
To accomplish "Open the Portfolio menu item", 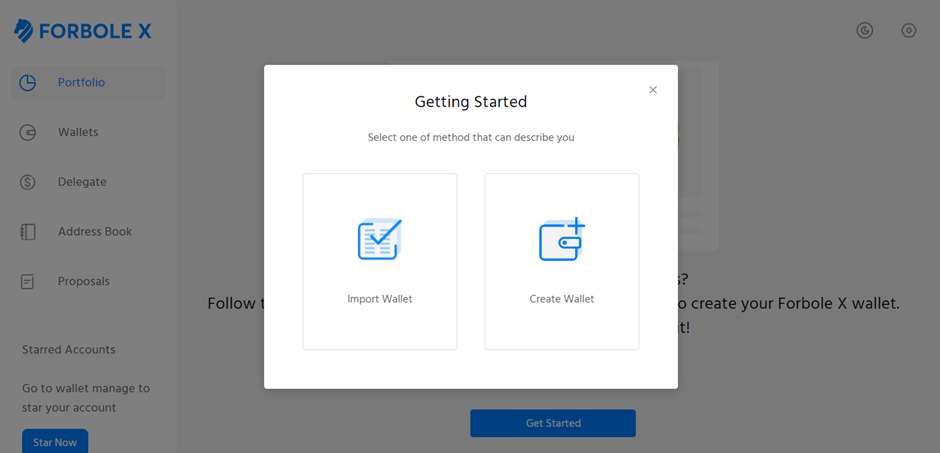I will coord(88,83).
